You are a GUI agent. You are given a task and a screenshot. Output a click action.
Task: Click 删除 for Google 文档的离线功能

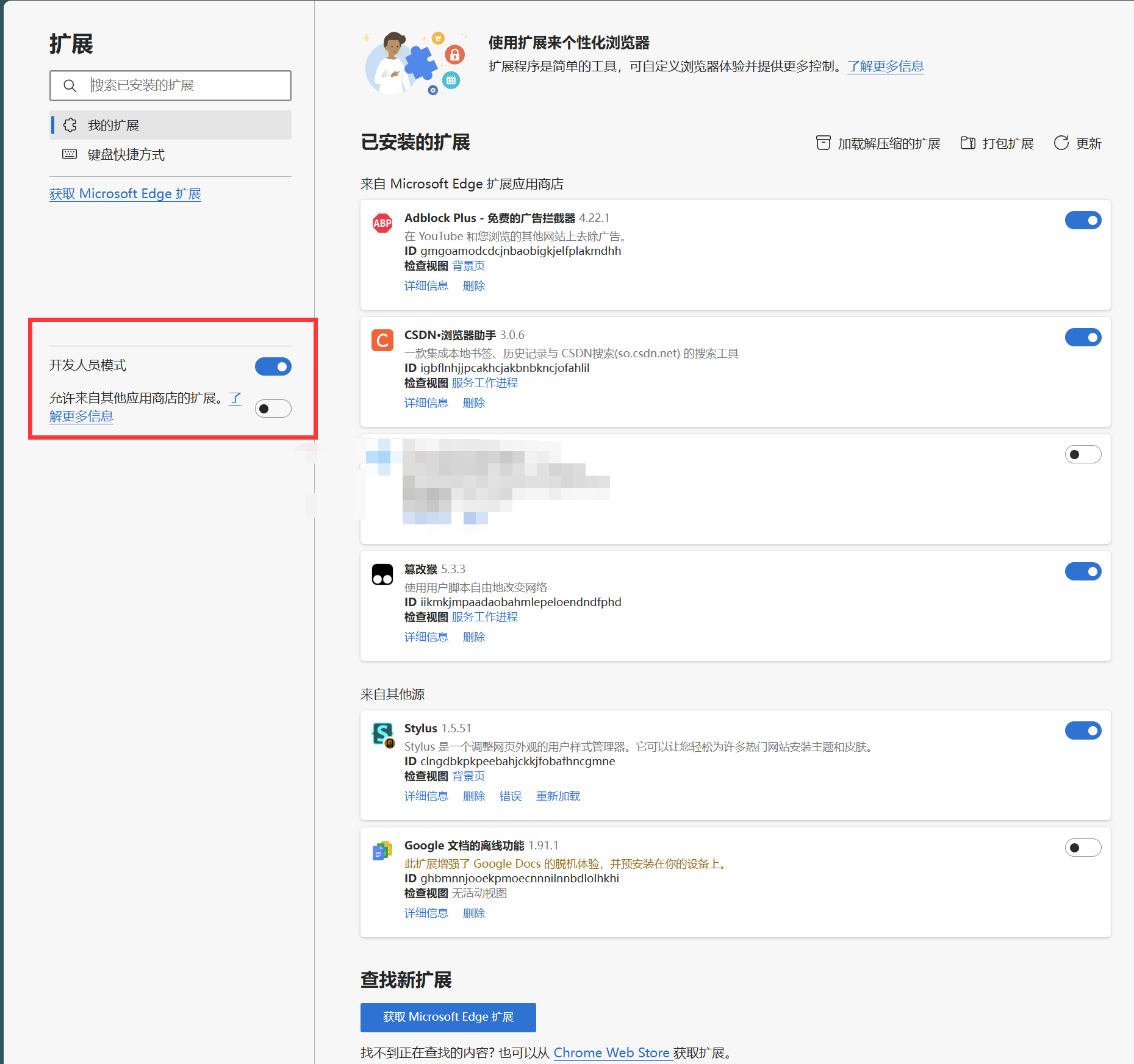pyautogui.click(x=474, y=913)
